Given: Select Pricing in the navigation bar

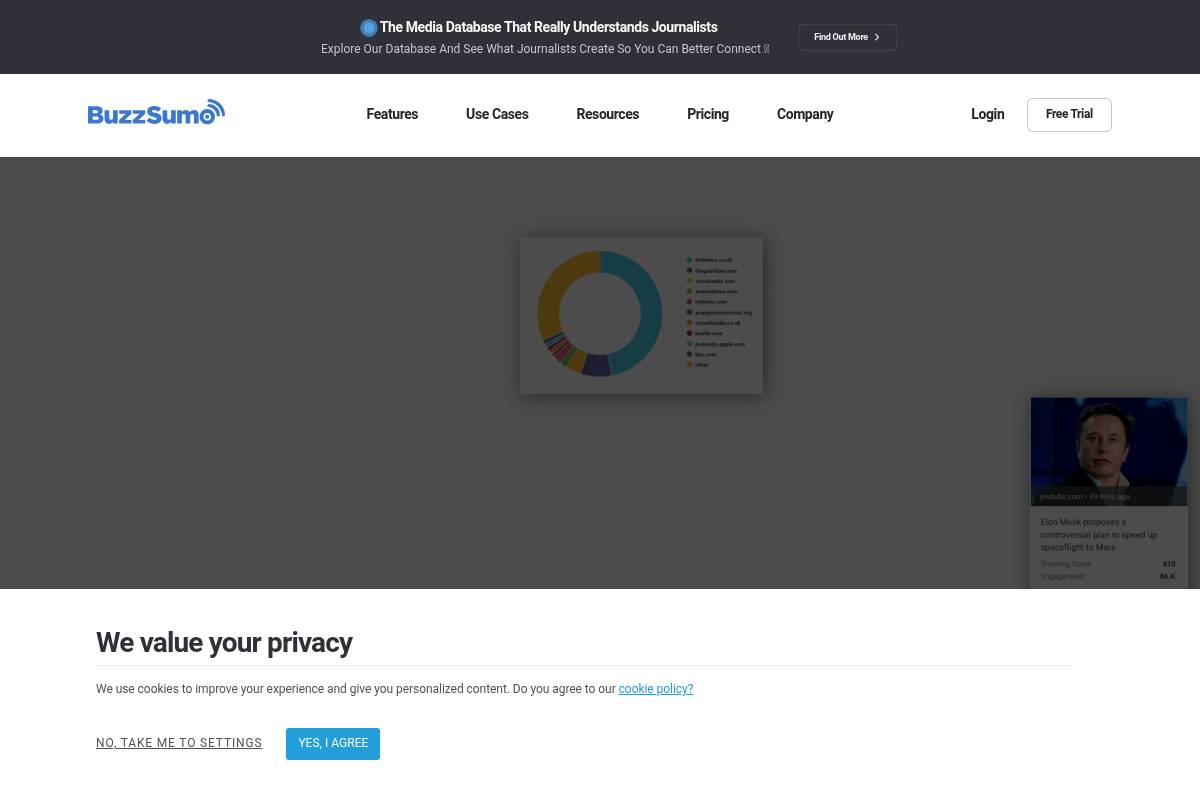Looking at the screenshot, I should coord(708,114).
